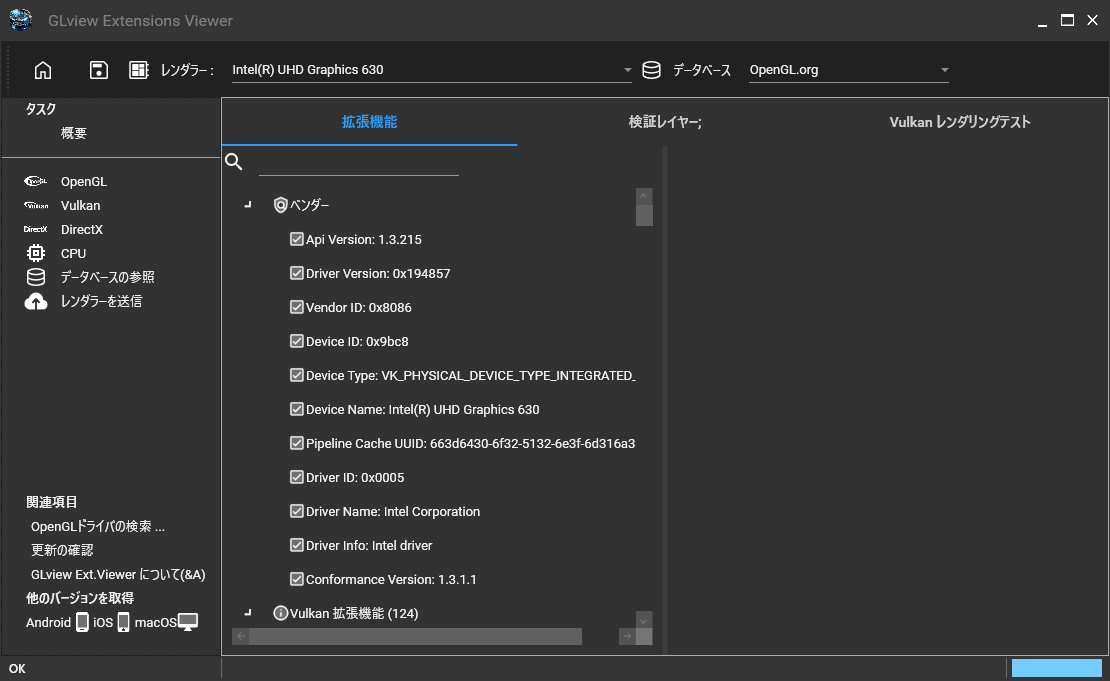Toggle the Driver Name: Intel Corporation checkbox
Image resolution: width=1110 pixels, height=681 pixels.
click(297, 511)
